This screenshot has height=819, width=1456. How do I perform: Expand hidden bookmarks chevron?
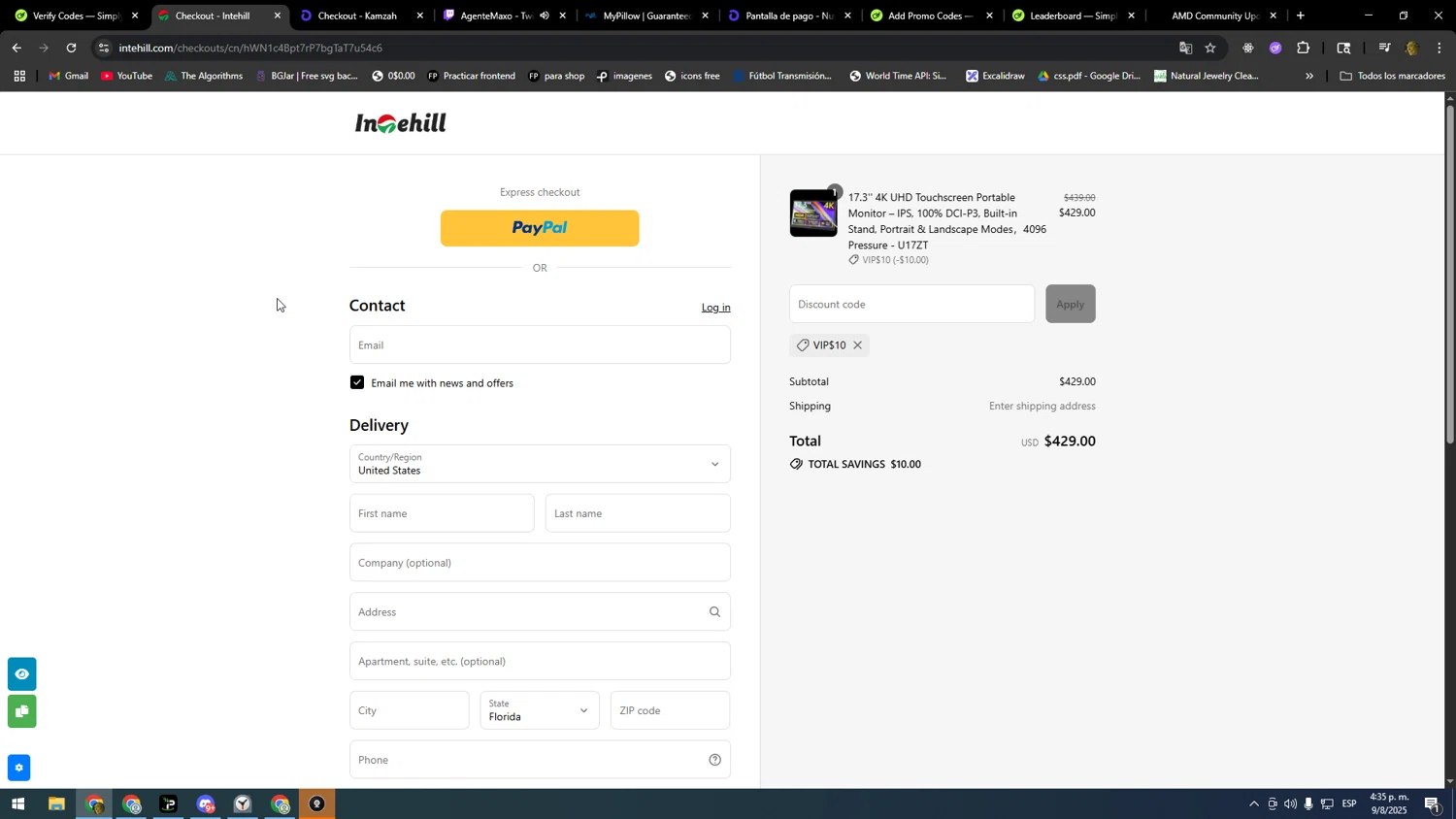tap(1309, 76)
